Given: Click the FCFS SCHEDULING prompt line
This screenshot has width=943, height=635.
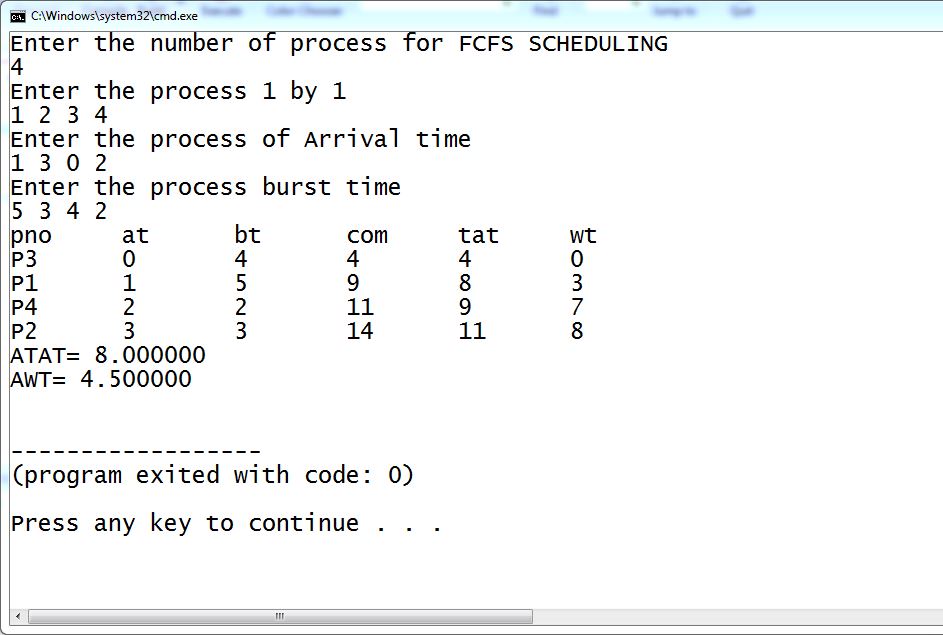Looking at the screenshot, I should coord(339,43).
